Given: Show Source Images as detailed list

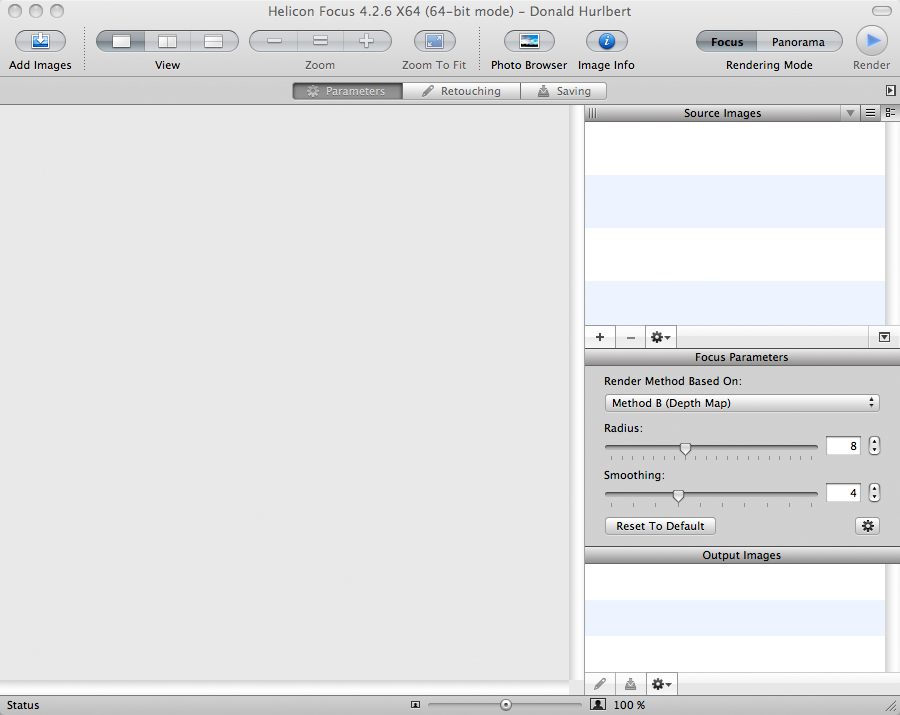Looking at the screenshot, I should [890, 113].
